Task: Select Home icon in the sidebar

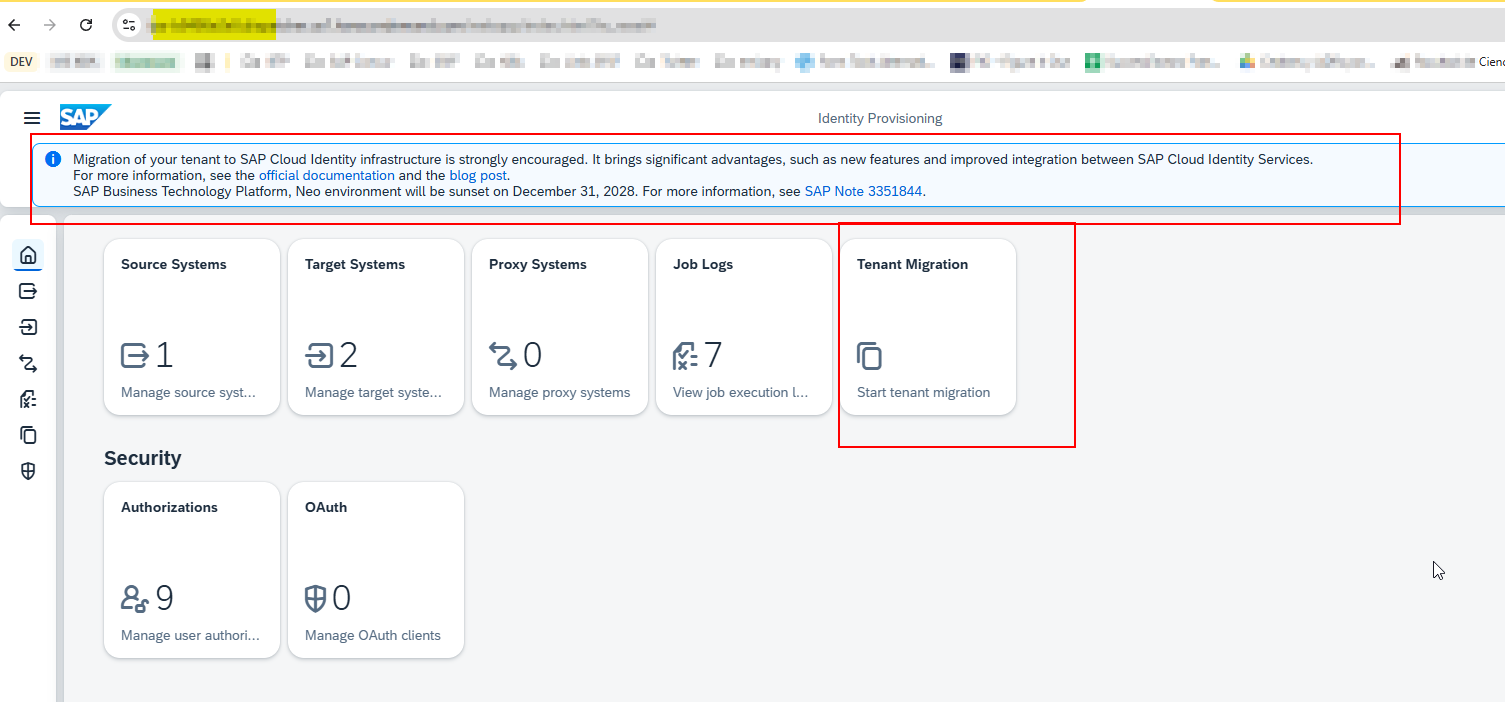Action: [x=28, y=255]
